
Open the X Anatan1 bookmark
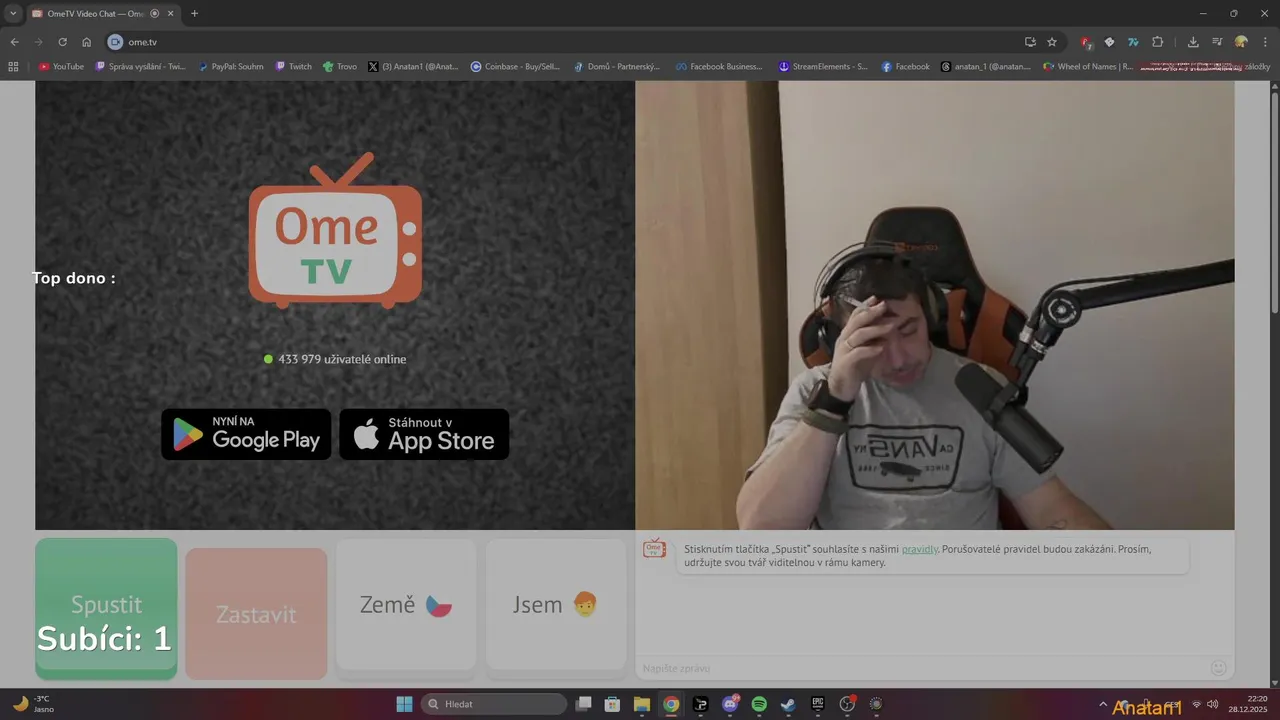pos(413,66)
